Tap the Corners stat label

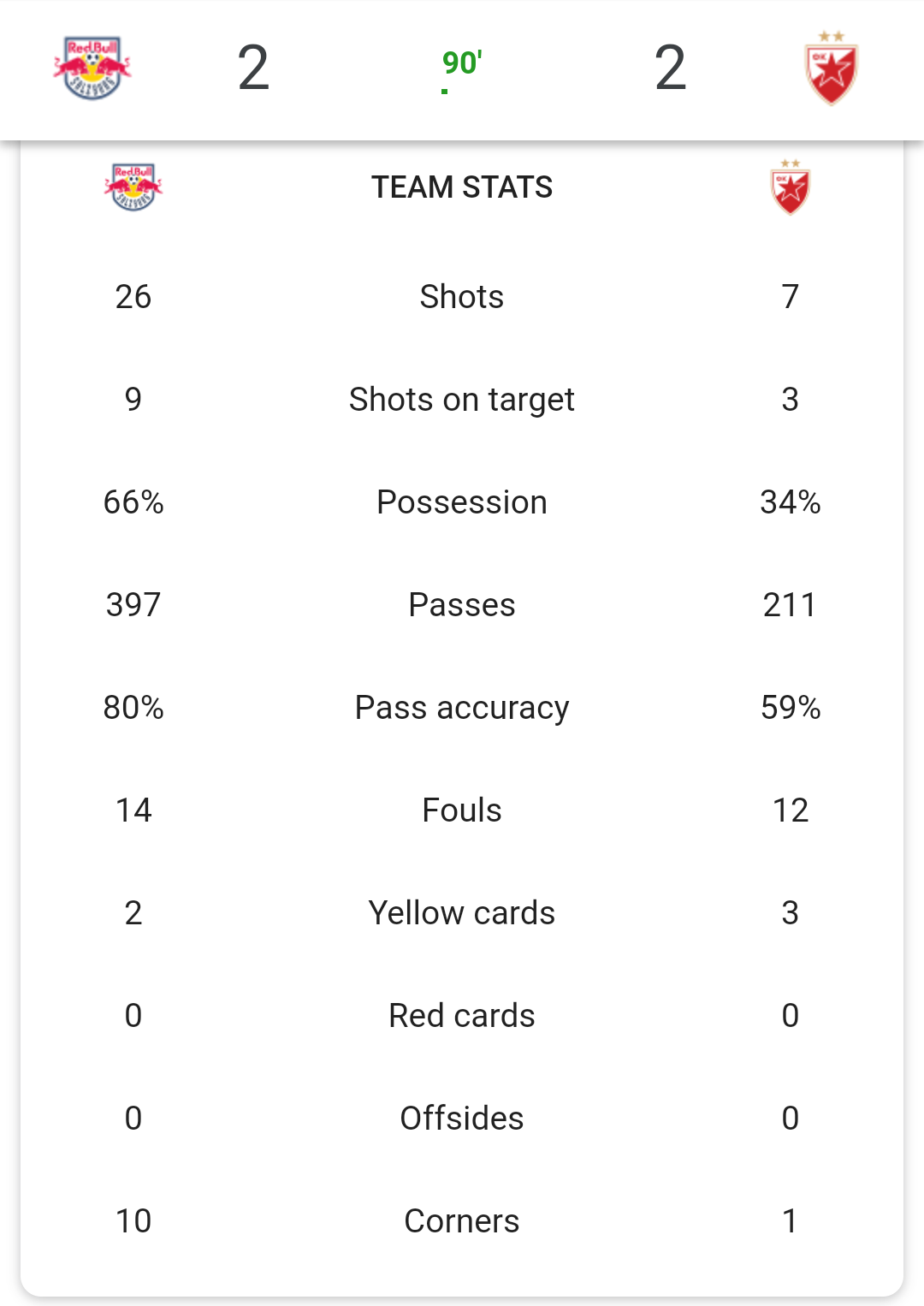coord(462,1221)
